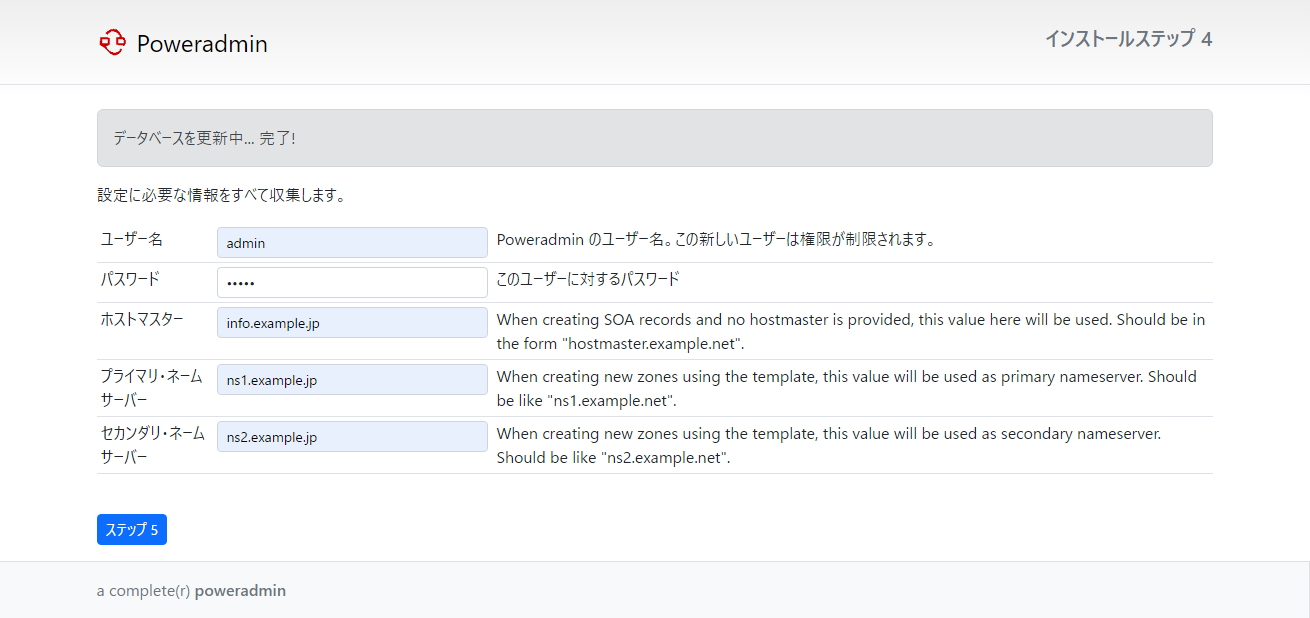Click the primary nameserver description text
This screenshot has width=1310, height=618.
click(846, 388)
